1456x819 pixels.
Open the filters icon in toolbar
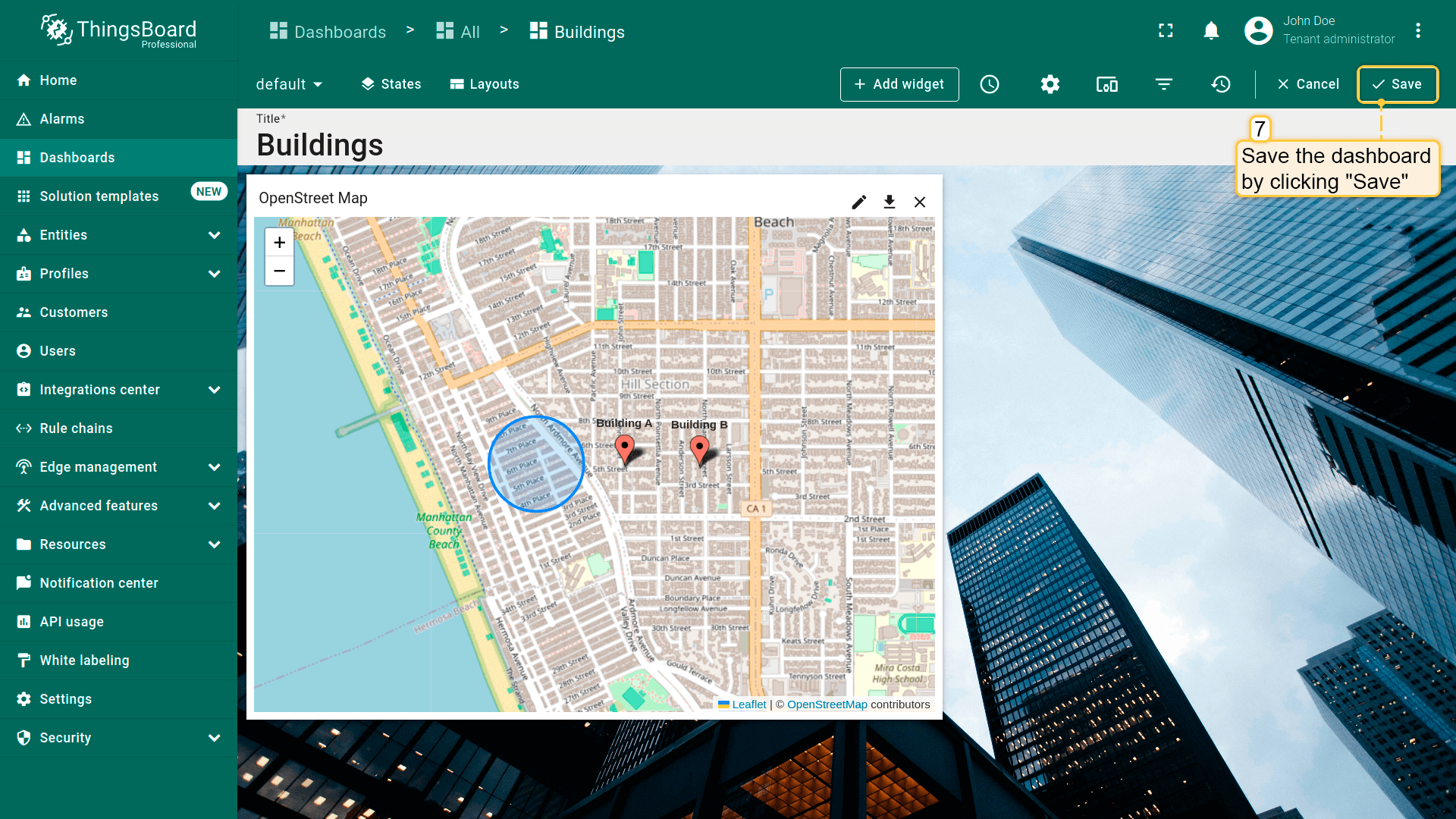click(1163, 84)
